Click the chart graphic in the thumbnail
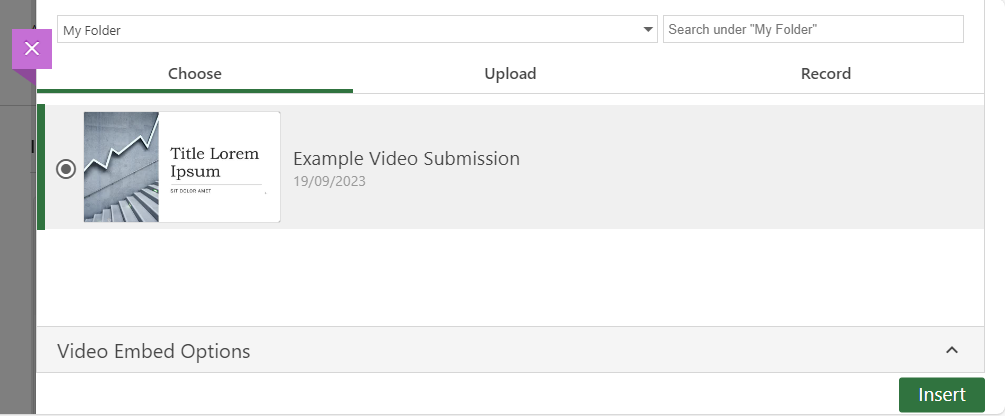Screen dimensions: 1005x416 [121, 167]
